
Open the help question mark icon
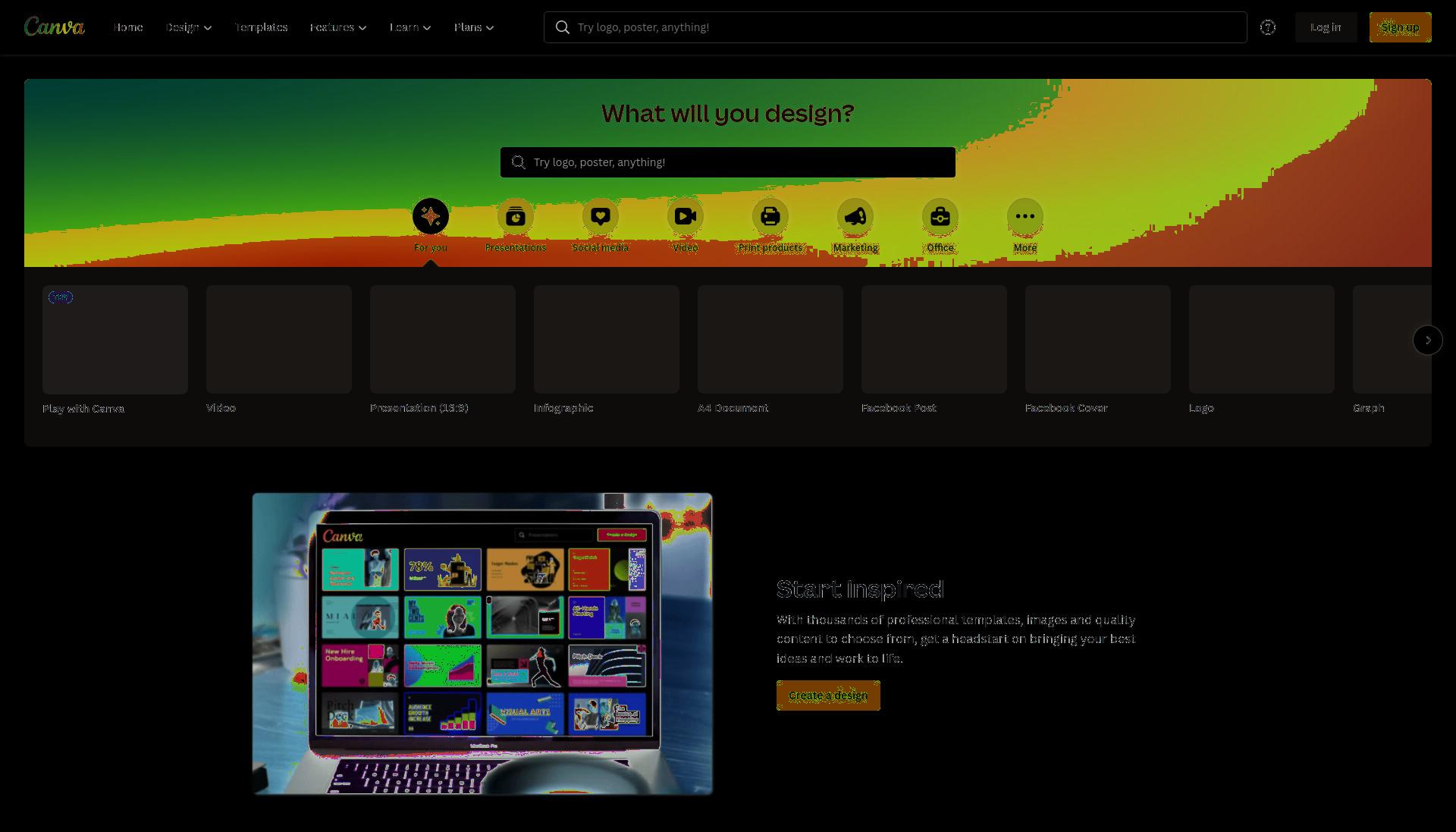tap(1268, 27)
